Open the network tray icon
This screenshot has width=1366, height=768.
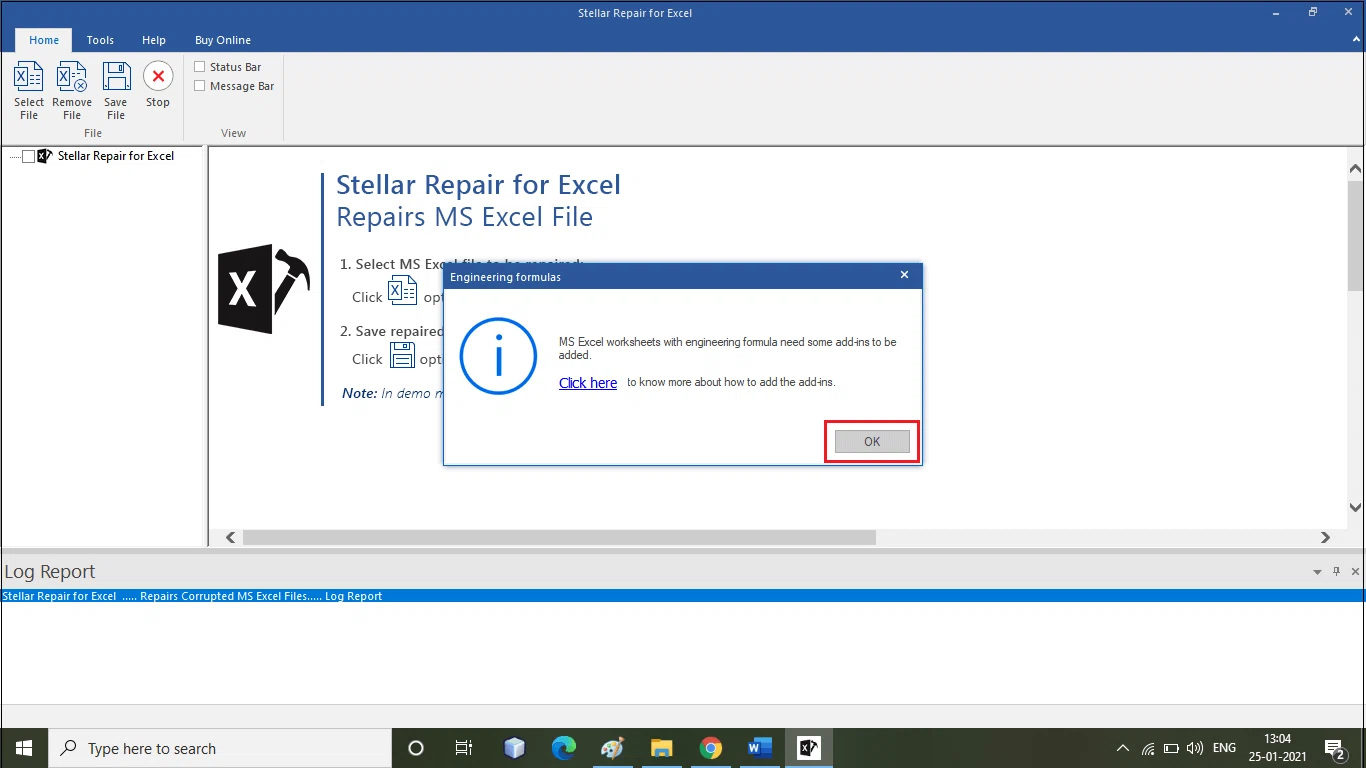(1147, 748)
